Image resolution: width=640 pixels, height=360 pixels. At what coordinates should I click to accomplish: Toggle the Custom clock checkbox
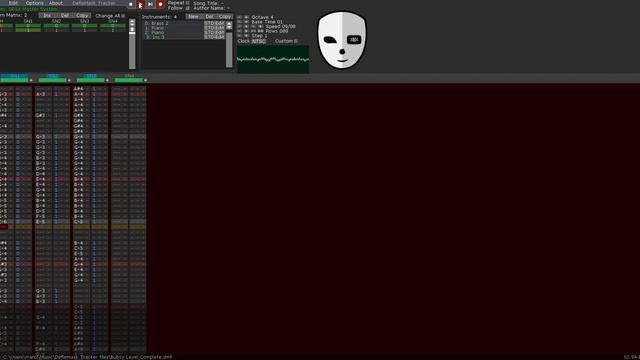click(x=296, y=41)
